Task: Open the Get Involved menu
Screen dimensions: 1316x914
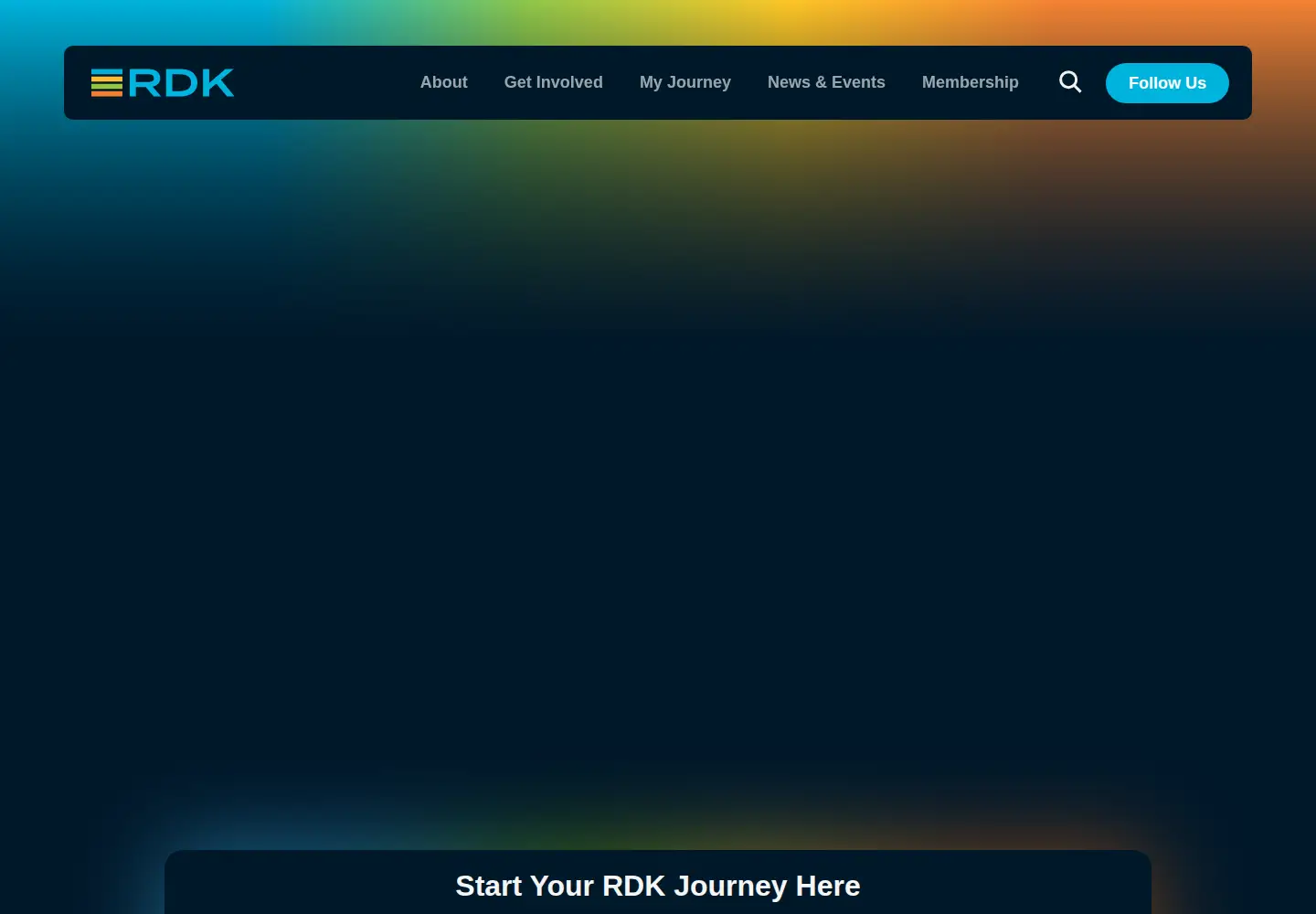Action: [553, 82]
